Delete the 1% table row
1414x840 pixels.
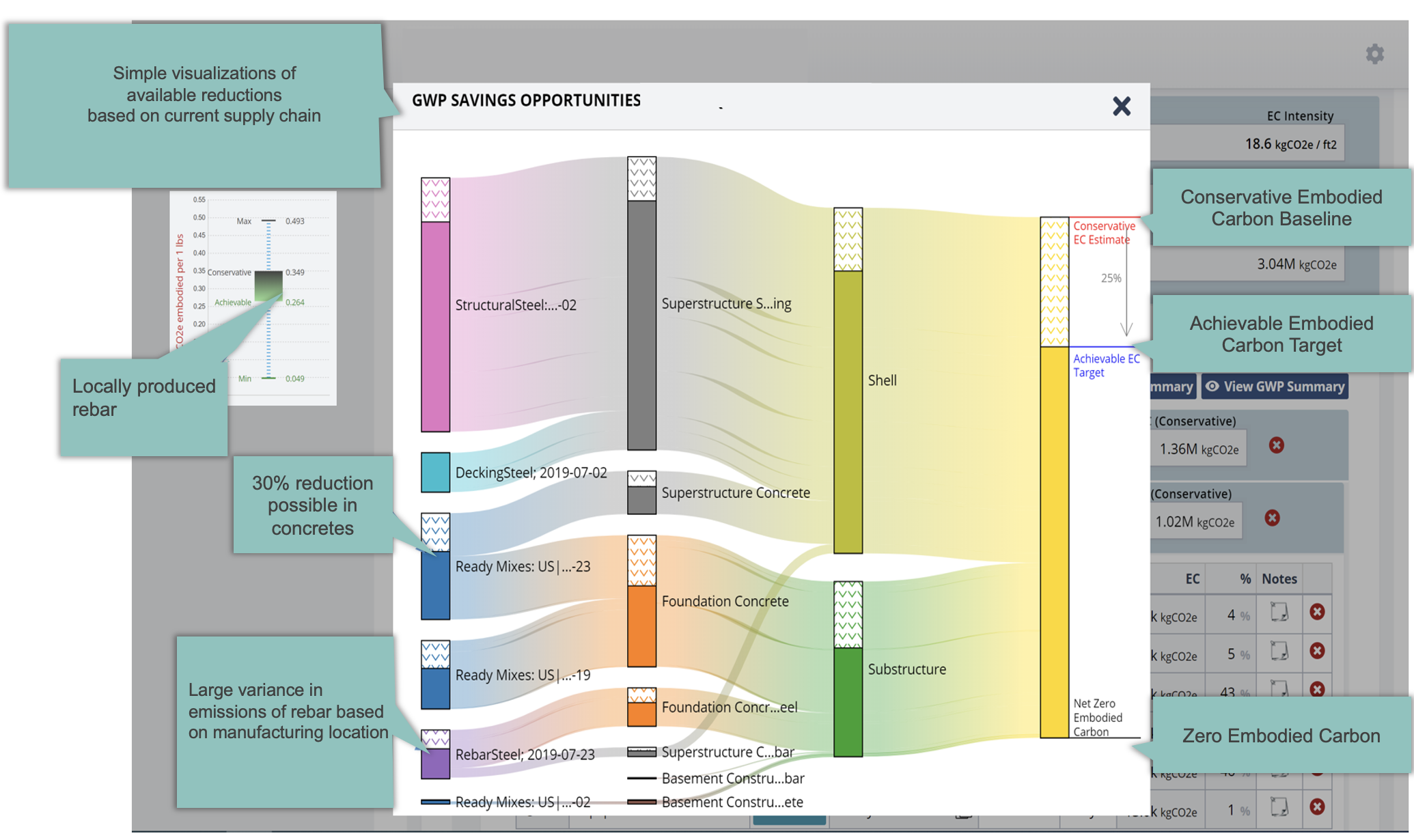1317,807
